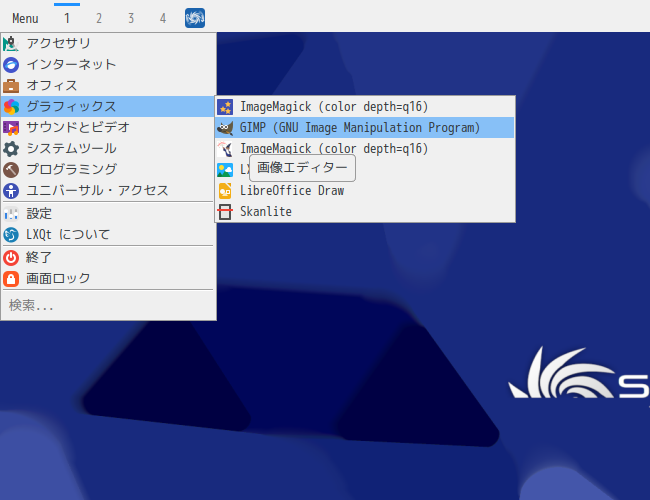This screenshot has width=650, height=500.
Task: Click the プログラミング hammer icon
Action: [x=11, y=170]
